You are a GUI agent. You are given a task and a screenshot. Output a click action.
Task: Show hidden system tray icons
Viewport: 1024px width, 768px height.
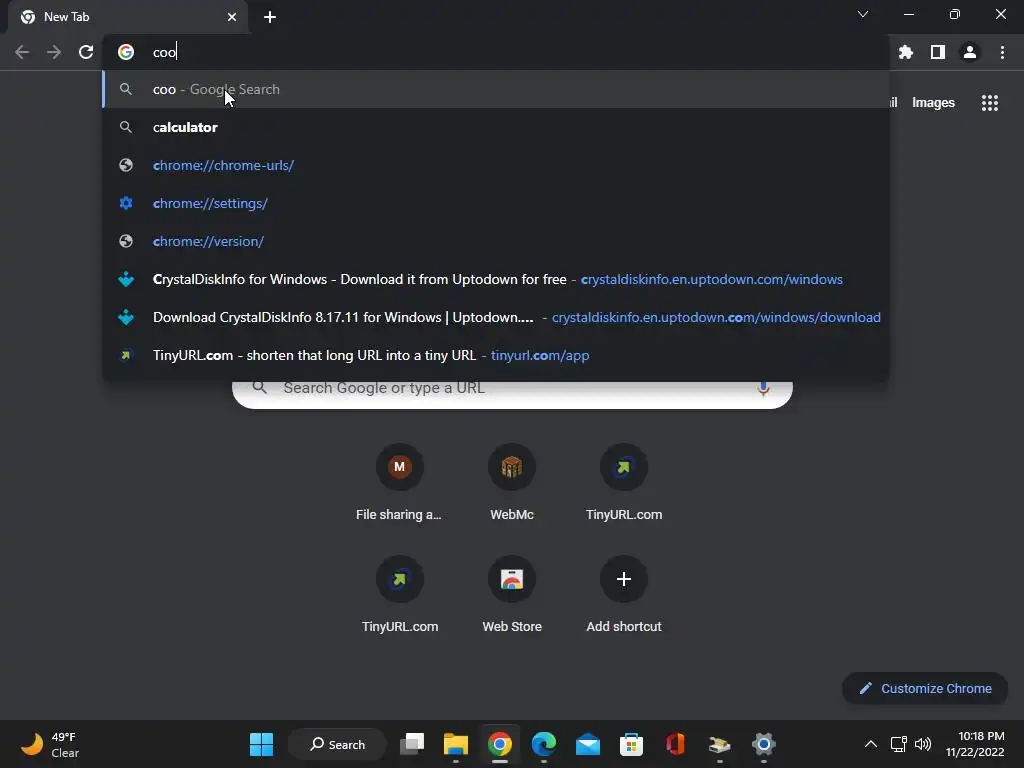click(871, 744)
